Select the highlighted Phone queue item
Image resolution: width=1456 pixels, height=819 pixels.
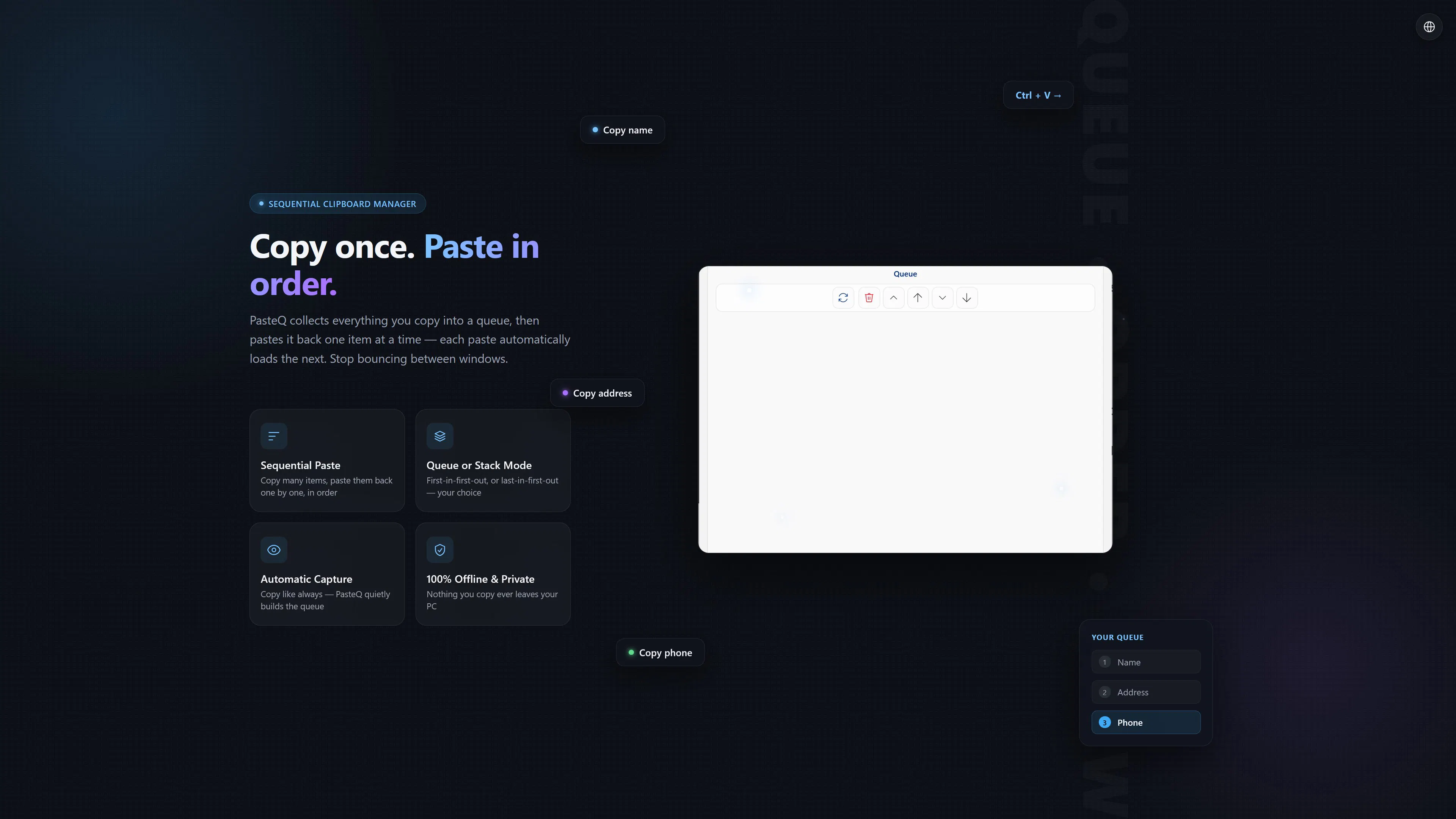click(1146, 722)
